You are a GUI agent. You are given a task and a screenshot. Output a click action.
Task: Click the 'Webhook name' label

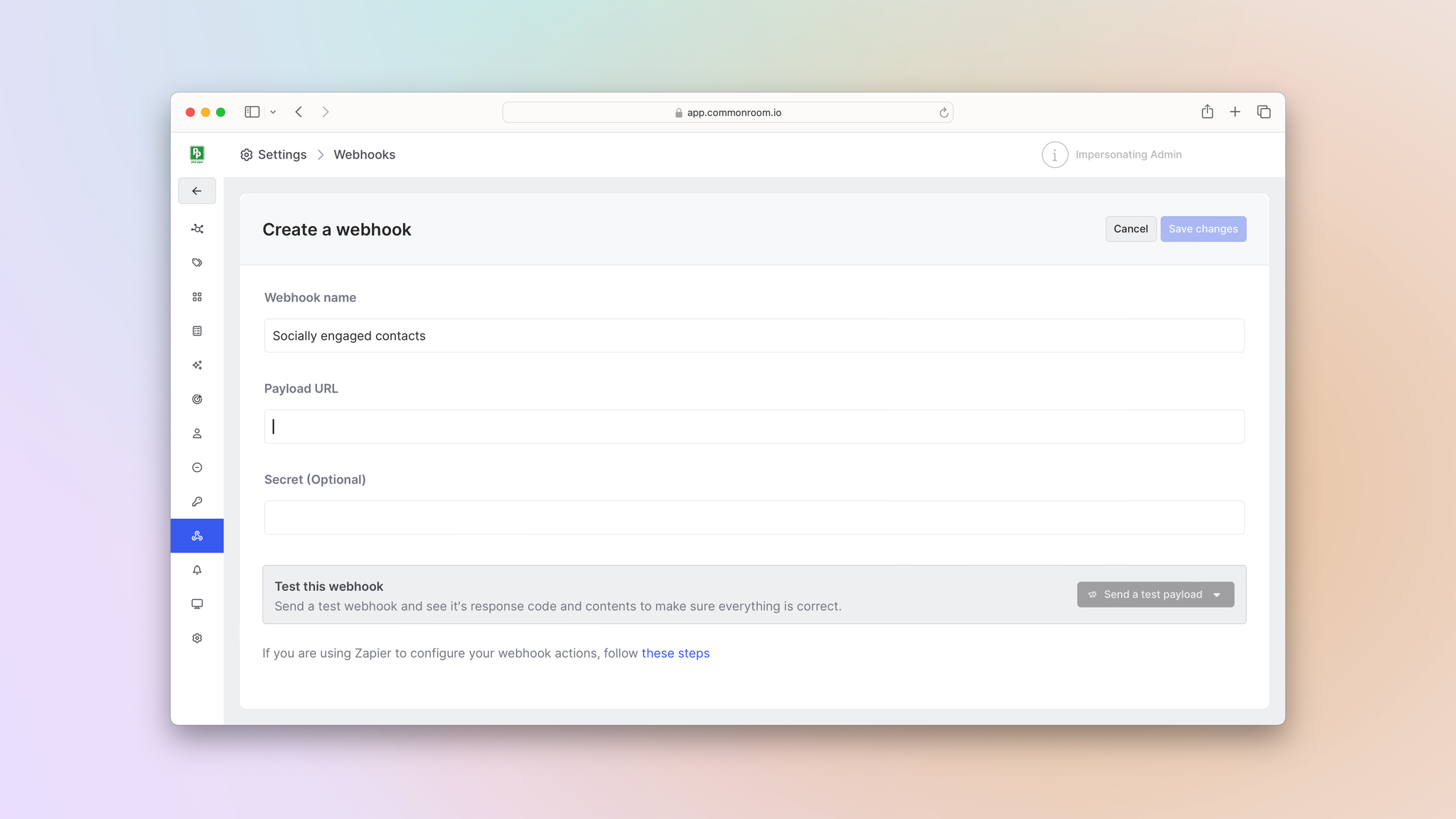(x=310, y=298)
